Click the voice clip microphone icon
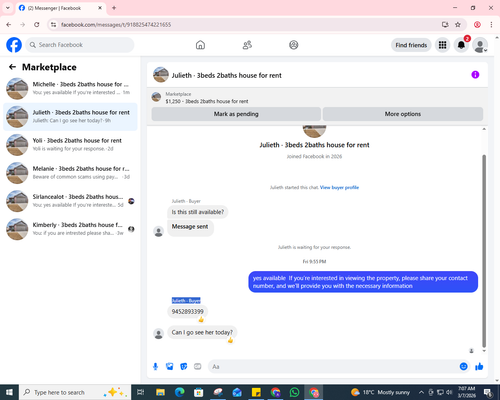Viewport: 500px width, 400px height. click(x=155, y=367)
